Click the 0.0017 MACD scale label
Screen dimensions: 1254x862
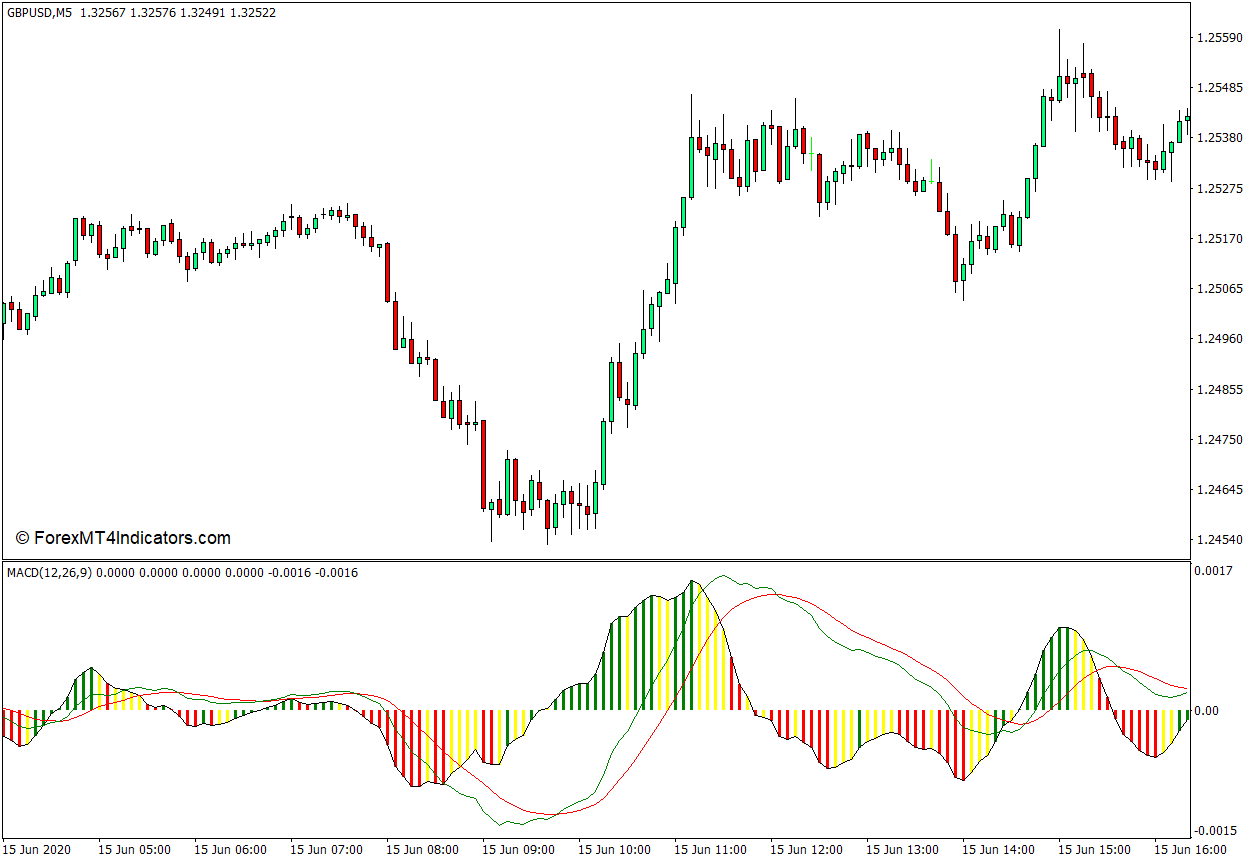pyautogui.click(x=1217, y=572)
